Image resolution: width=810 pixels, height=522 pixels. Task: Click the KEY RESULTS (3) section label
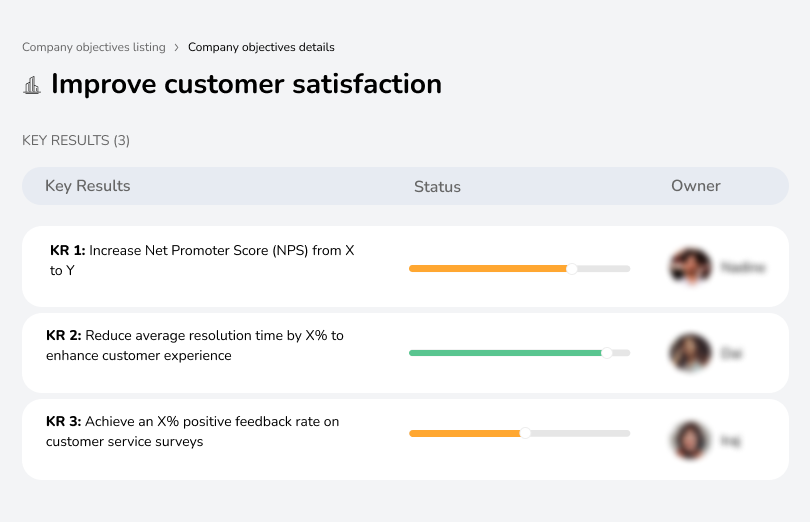click(76, 141)
